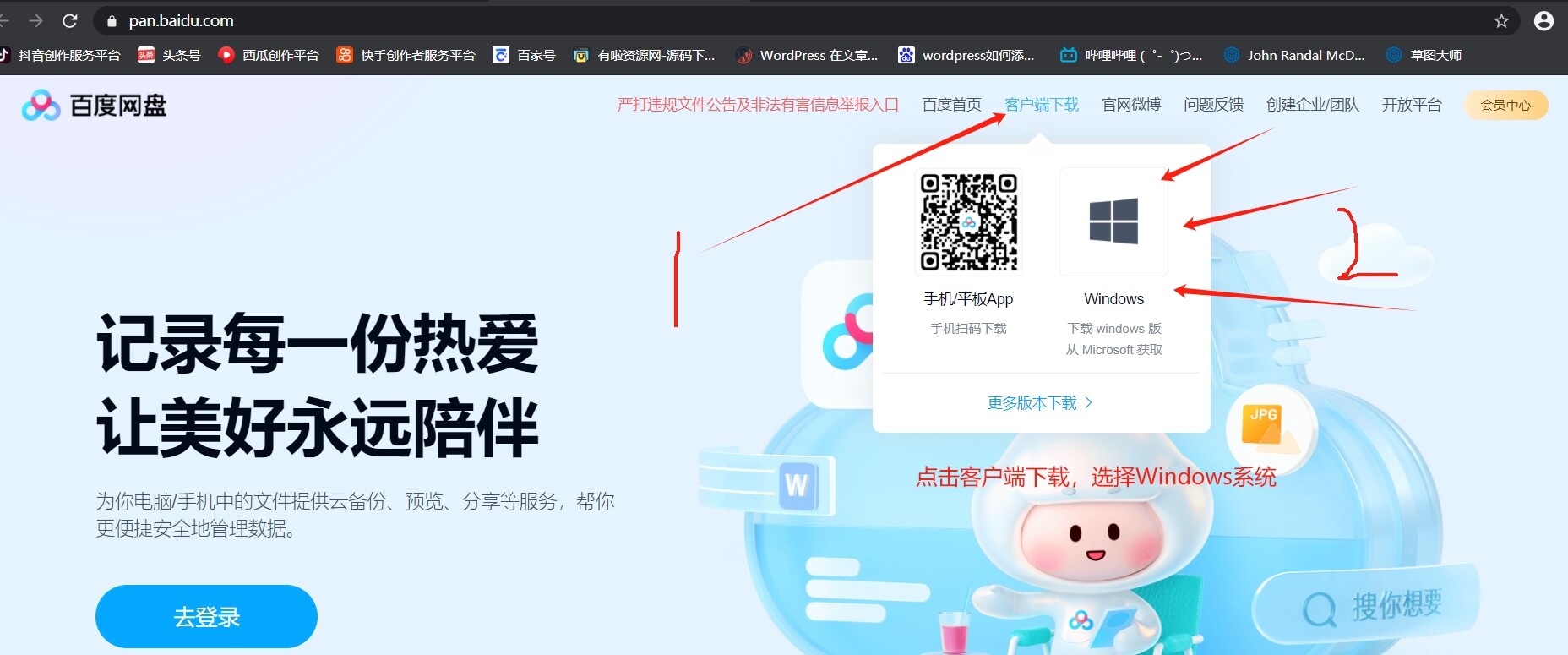Click the Word document W icon
Screen dimensions: 1568x655
tap(798, 485)
